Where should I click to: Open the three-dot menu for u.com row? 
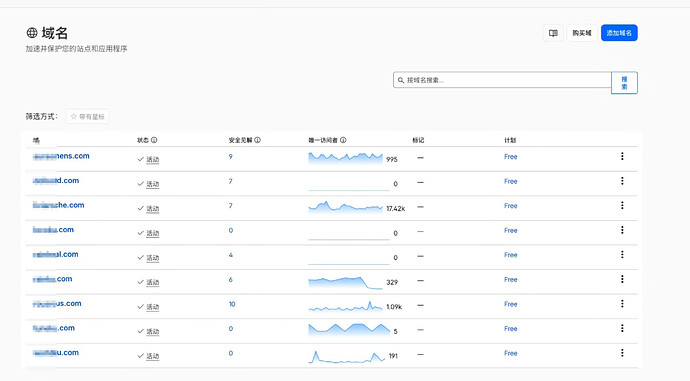[x=622, y=353]
